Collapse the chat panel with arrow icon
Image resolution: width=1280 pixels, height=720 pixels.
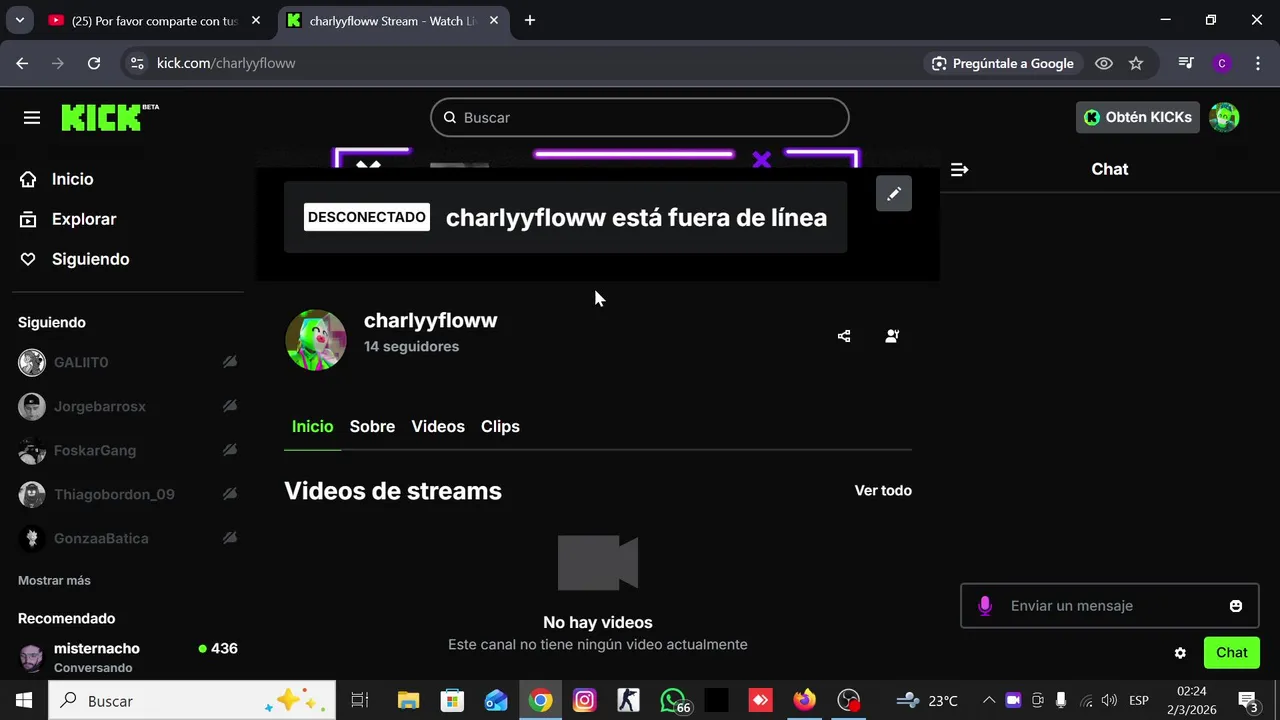[959, 170]
